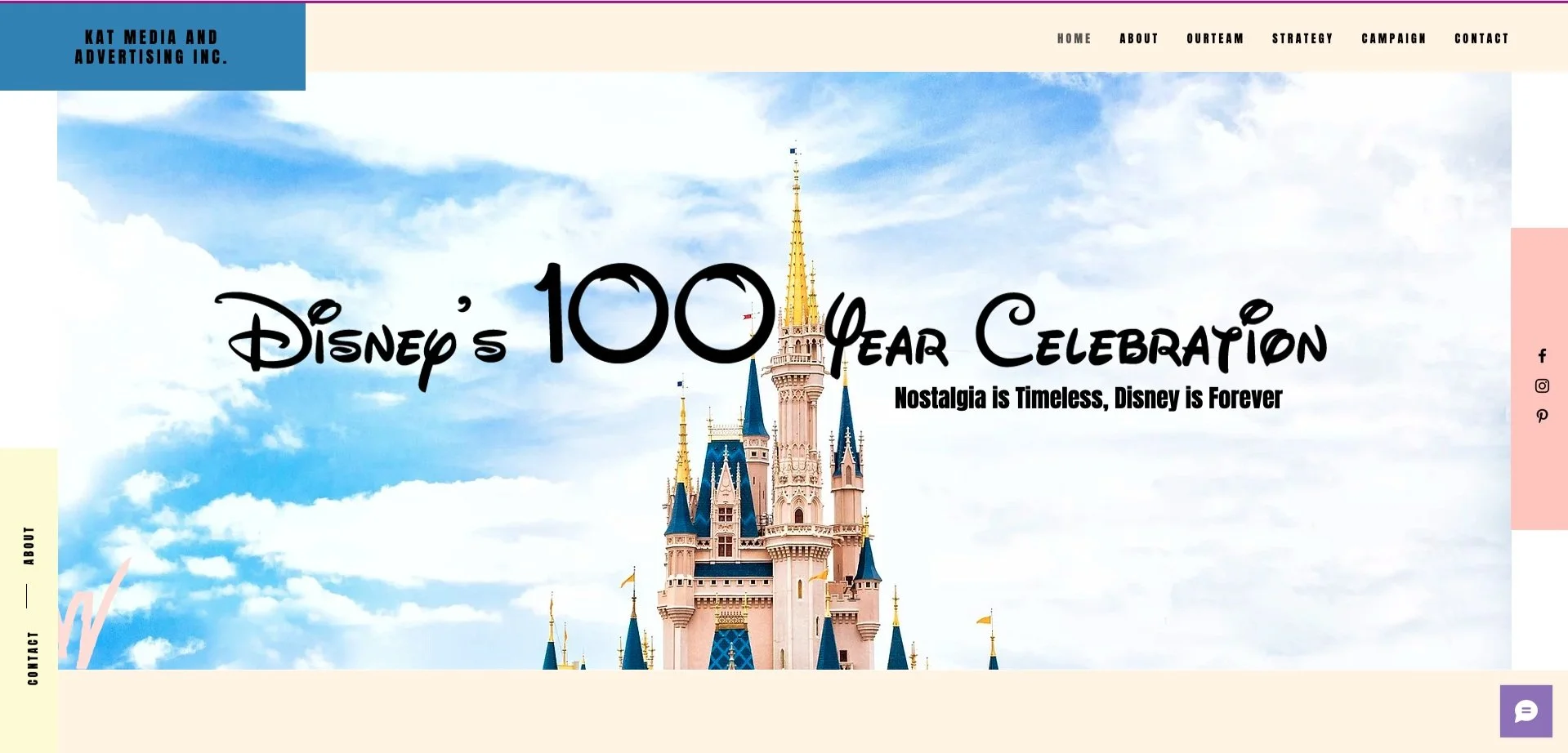Open the Pinterest social link
Image resolution: width=1568 pixels, height=753 pixels.
tap(1542, 416)
